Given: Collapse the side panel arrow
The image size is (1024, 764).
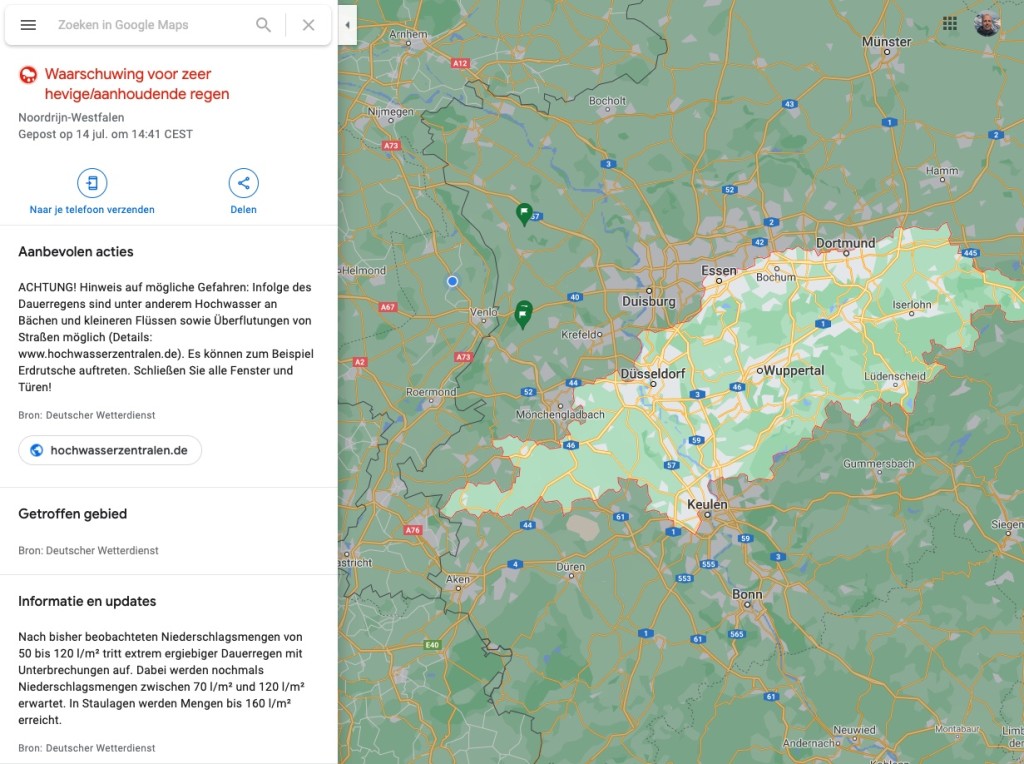Looking at the screenshot, I should coord(347,25).
